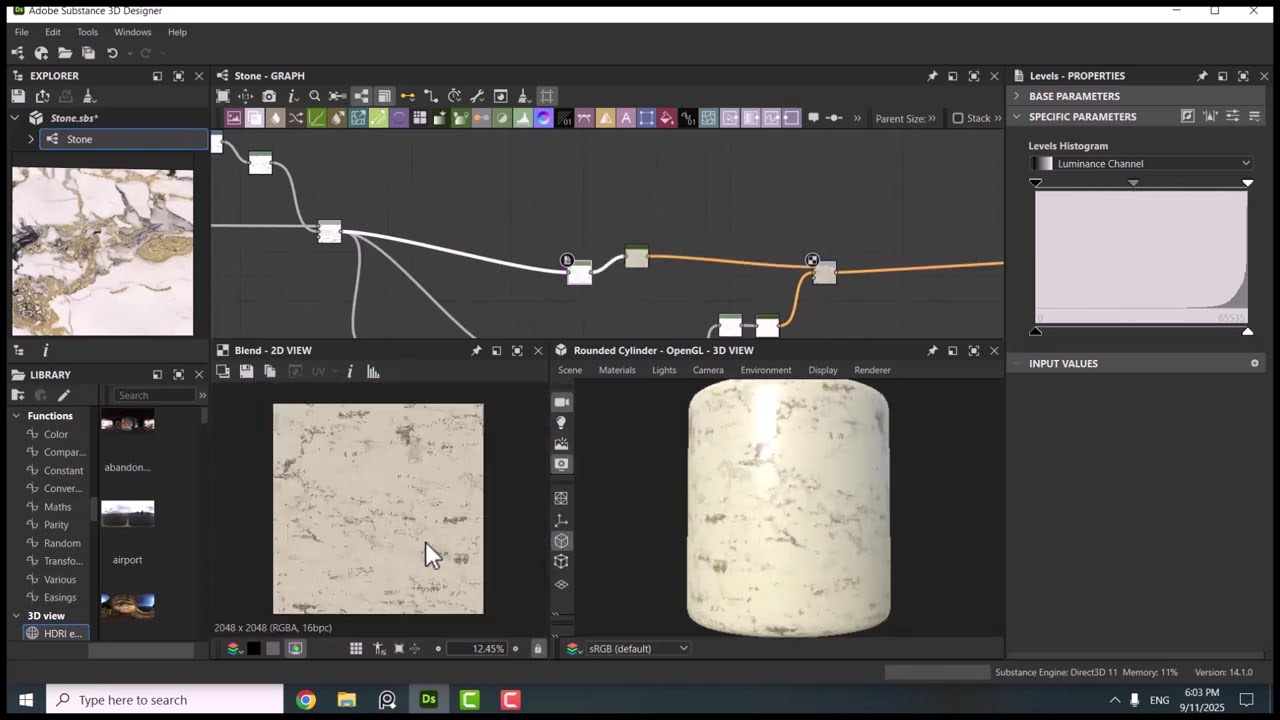1280x720 pixels.
Task: Click the axis gizmo icon in 3D view sidebar
Action: 561,520
